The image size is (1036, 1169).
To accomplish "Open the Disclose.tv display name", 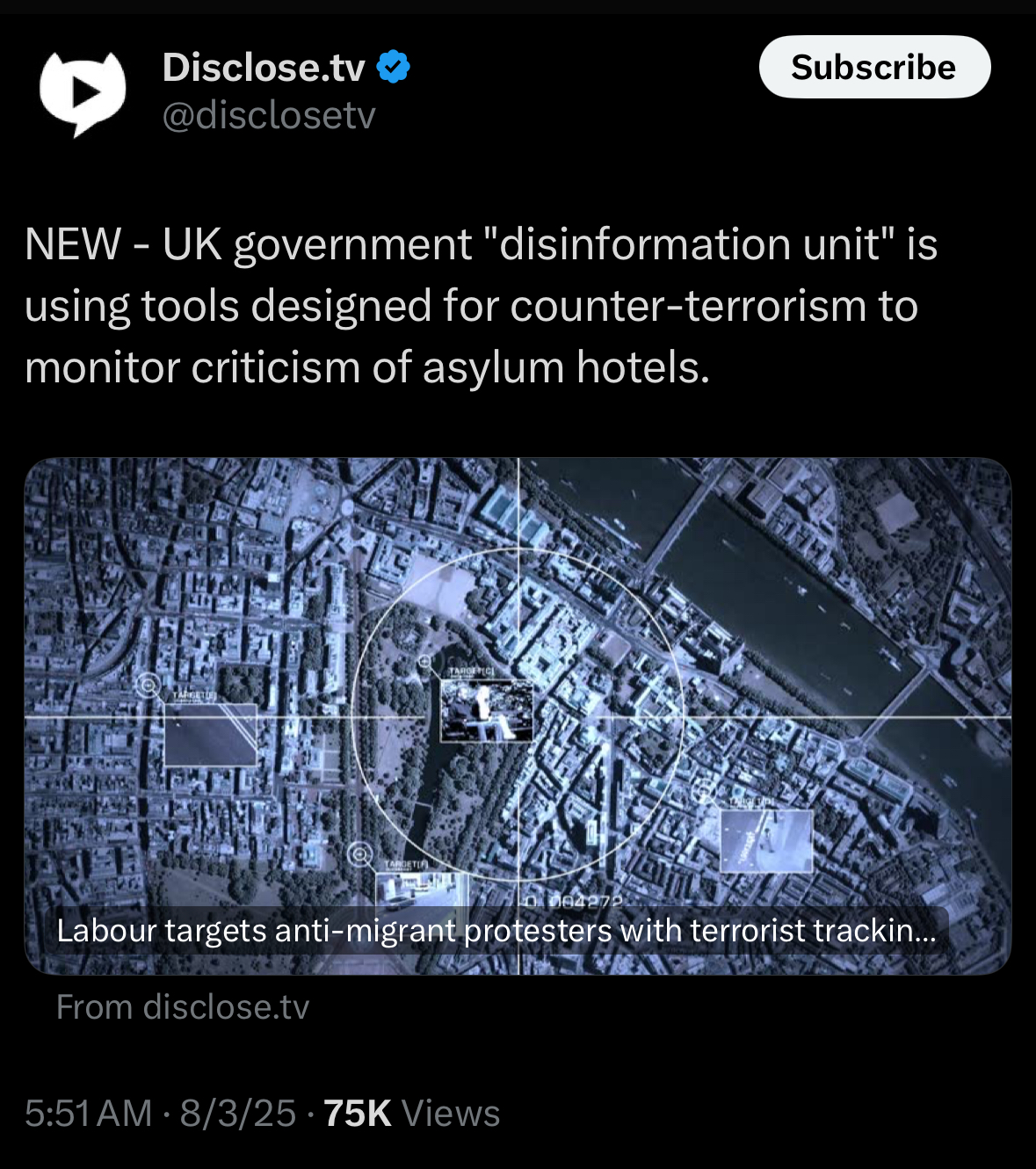I will 263,67.
